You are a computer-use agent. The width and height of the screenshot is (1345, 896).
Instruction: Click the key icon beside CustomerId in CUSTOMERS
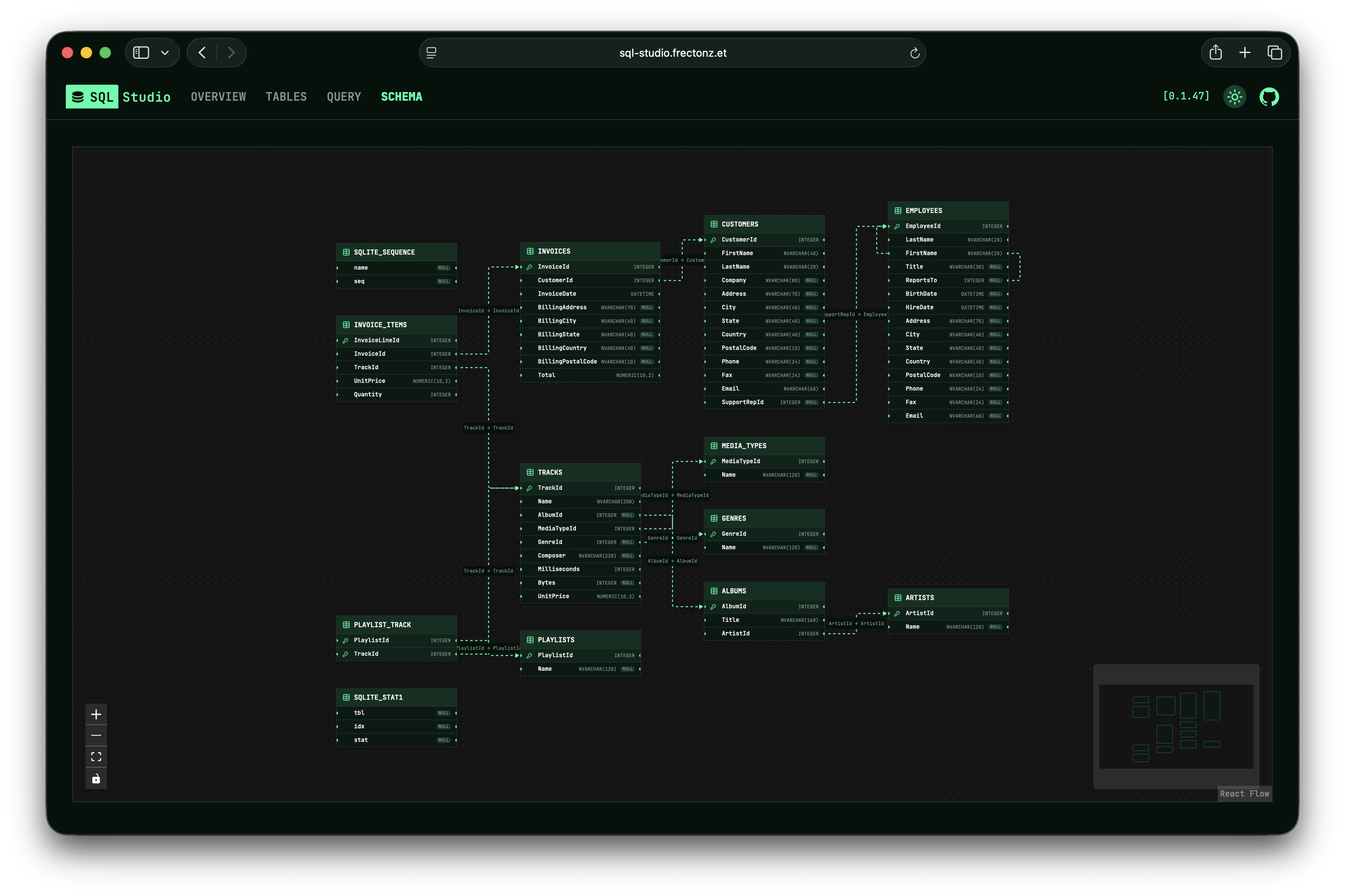click(713, 240)
